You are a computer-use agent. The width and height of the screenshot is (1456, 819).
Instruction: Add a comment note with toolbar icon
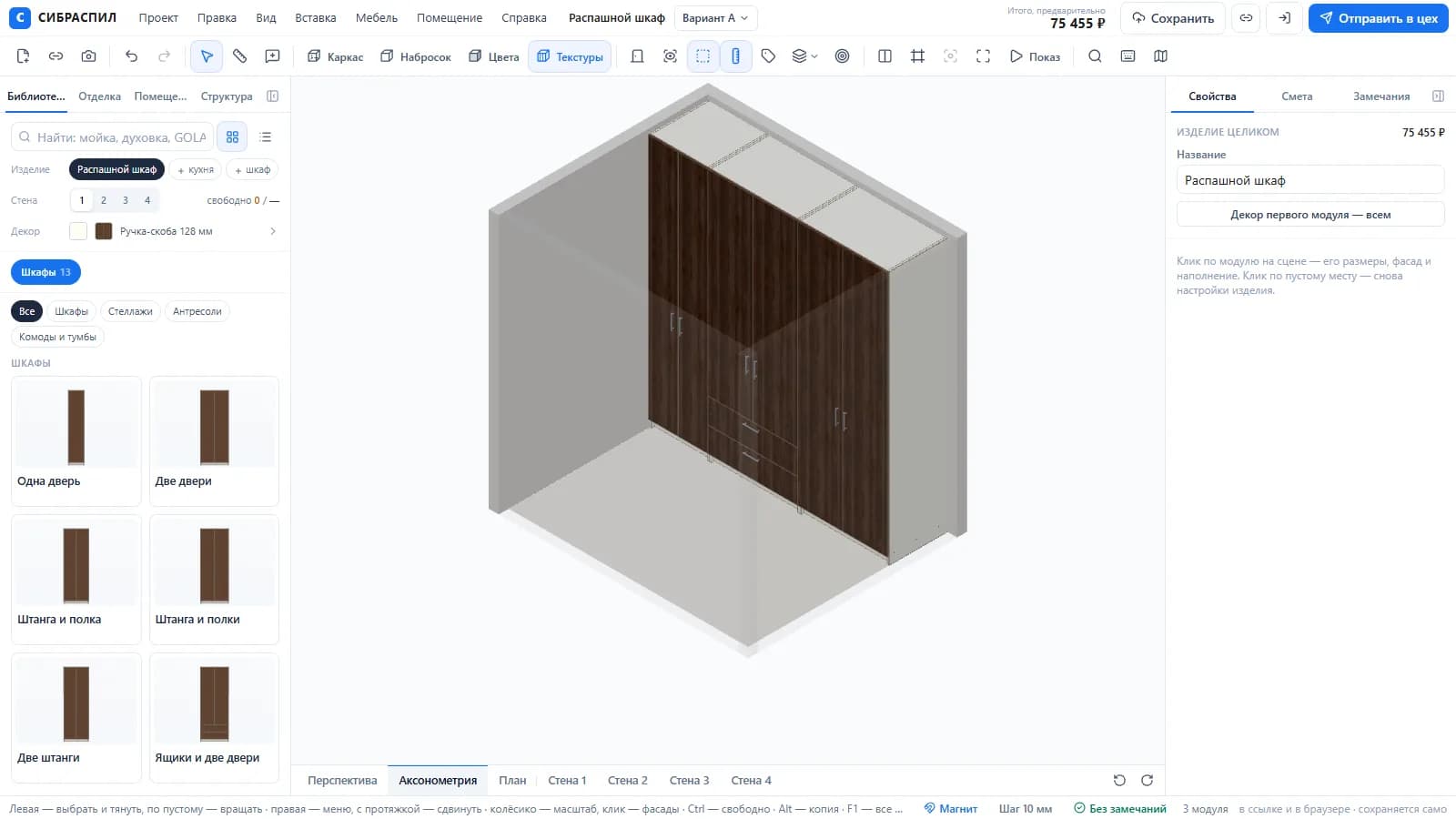click(272, 56)
